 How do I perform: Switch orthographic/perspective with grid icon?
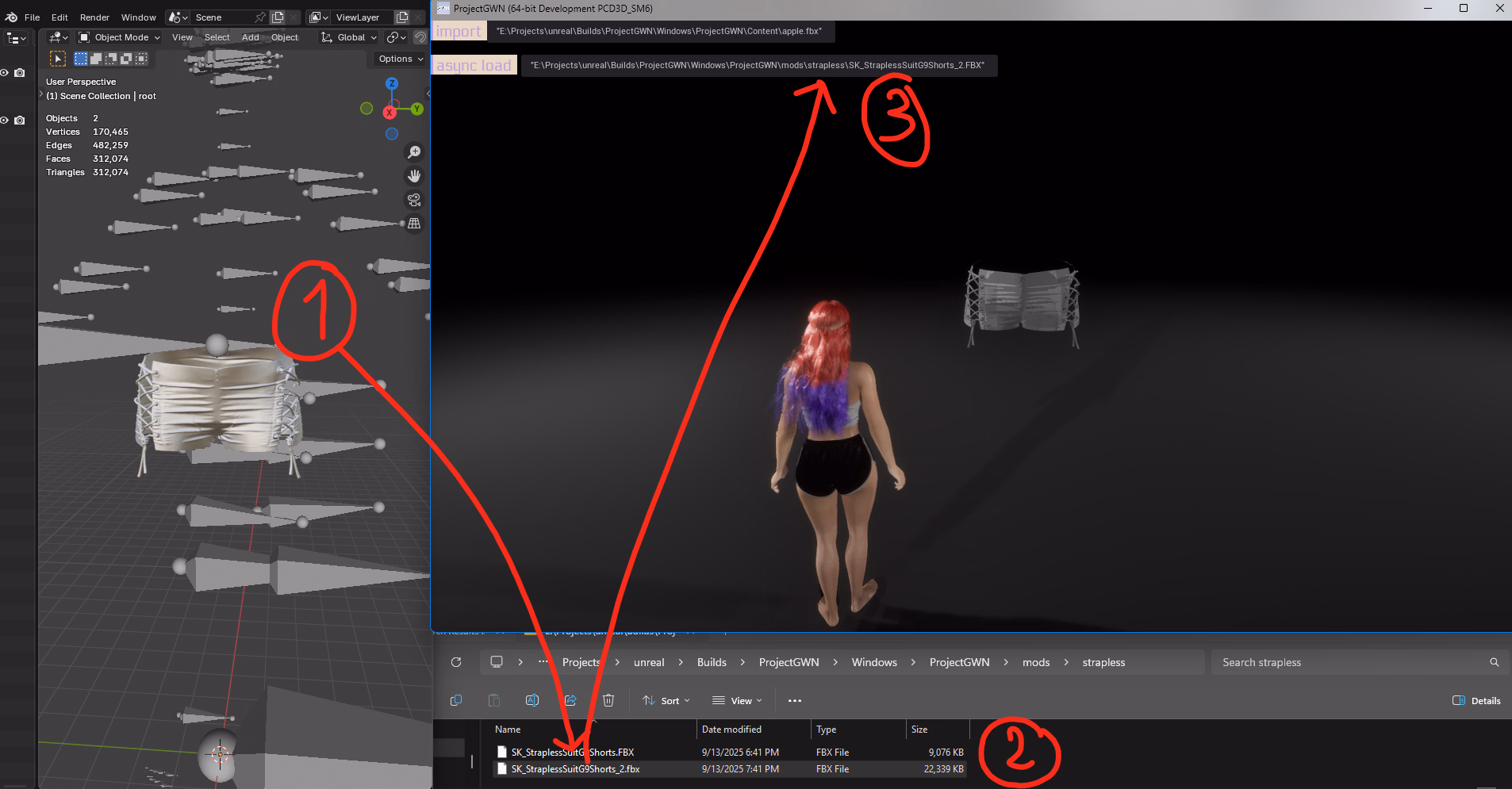point(414,224)
